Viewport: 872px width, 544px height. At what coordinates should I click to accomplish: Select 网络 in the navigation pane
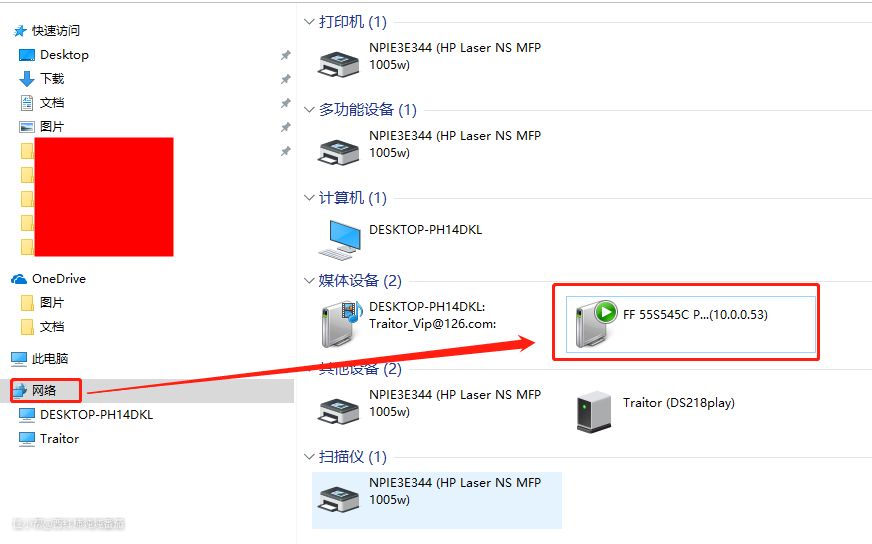coord(44,390)
